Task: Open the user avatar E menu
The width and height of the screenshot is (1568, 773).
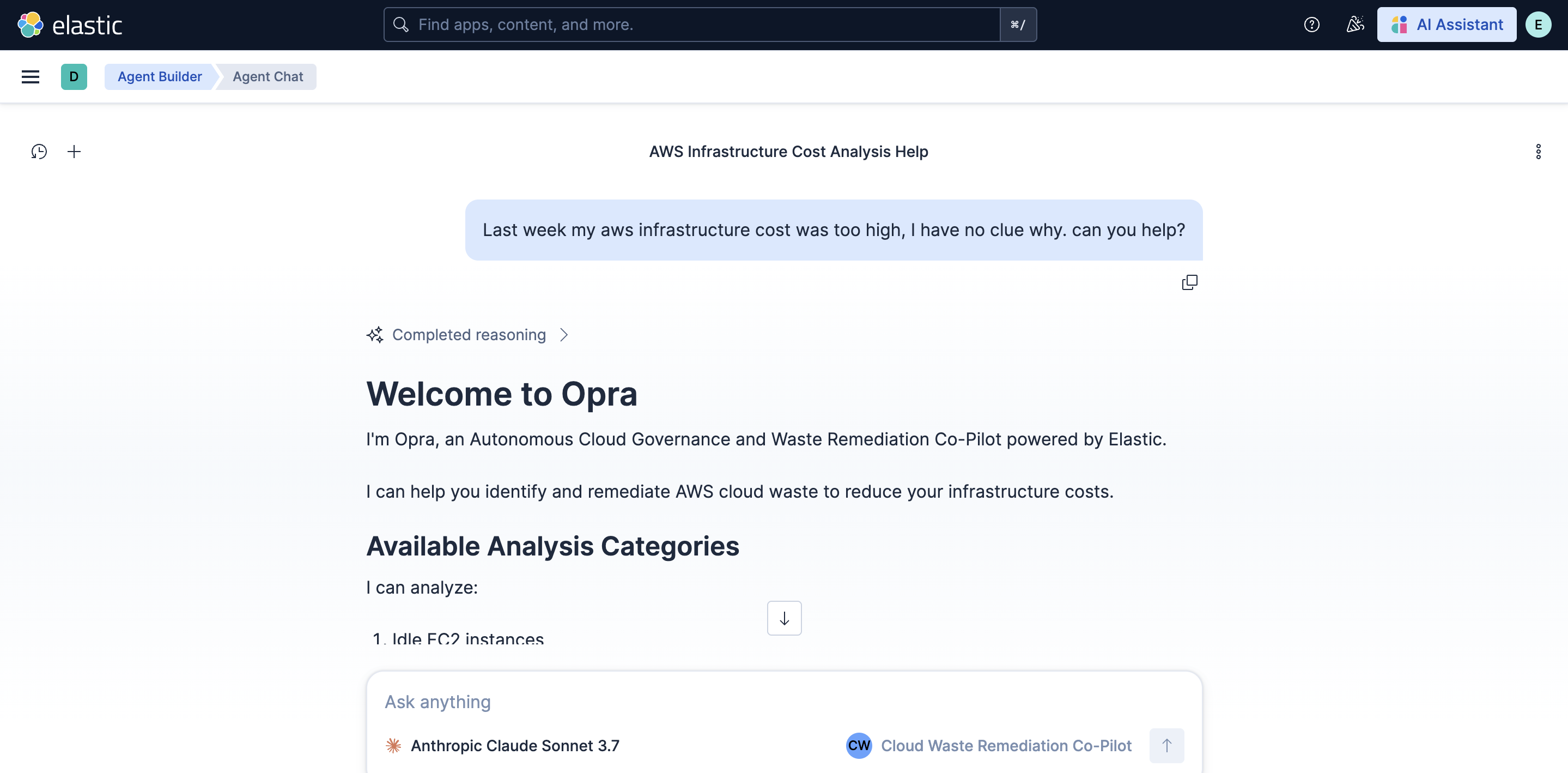Action: pyautogui.click(x=1538, y=25)
